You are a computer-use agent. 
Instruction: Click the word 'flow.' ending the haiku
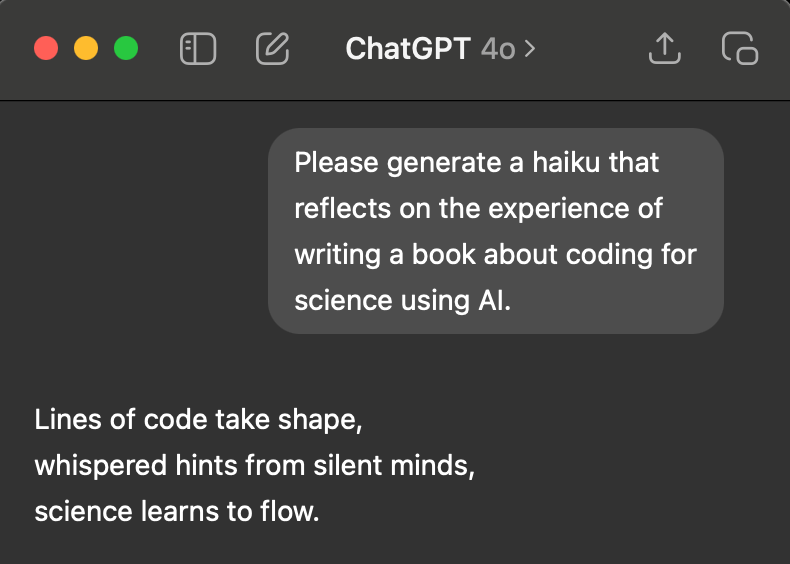tap(290, 511)
